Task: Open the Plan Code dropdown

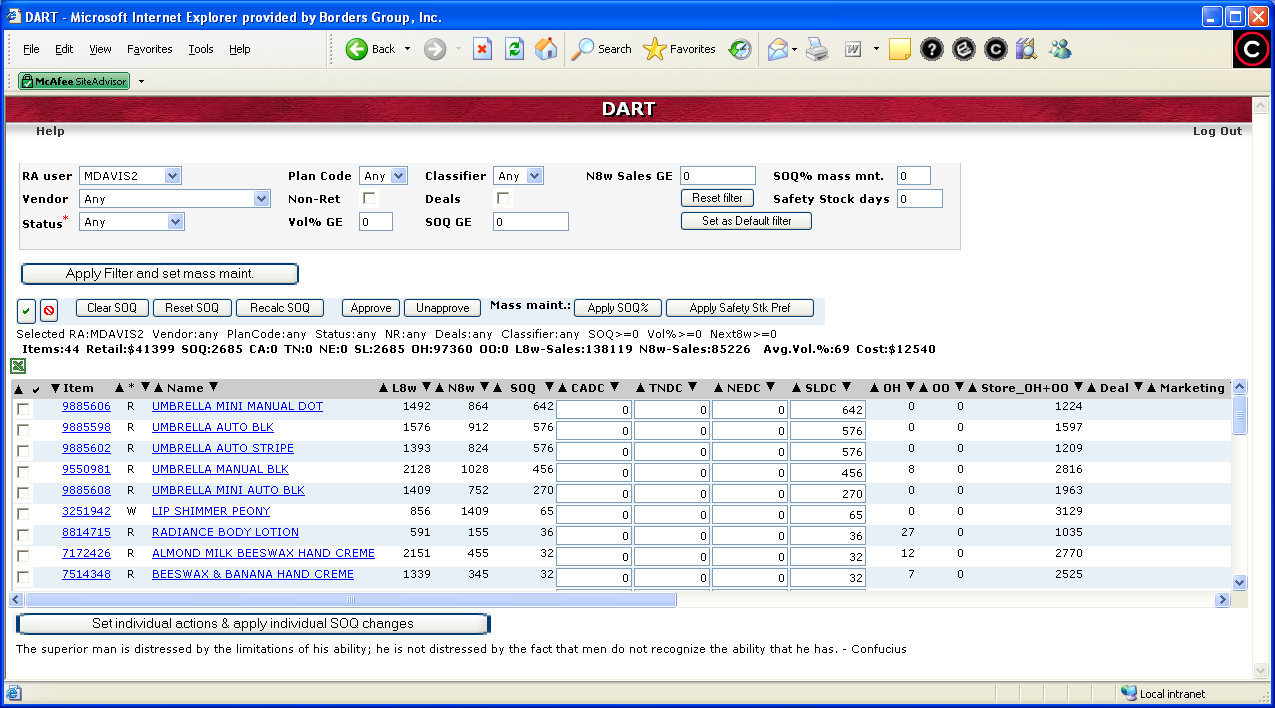Action: 384,176
